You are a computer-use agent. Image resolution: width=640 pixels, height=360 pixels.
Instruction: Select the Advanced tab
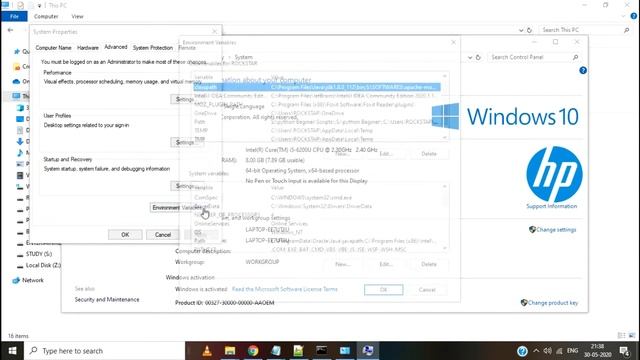[116, 47]
